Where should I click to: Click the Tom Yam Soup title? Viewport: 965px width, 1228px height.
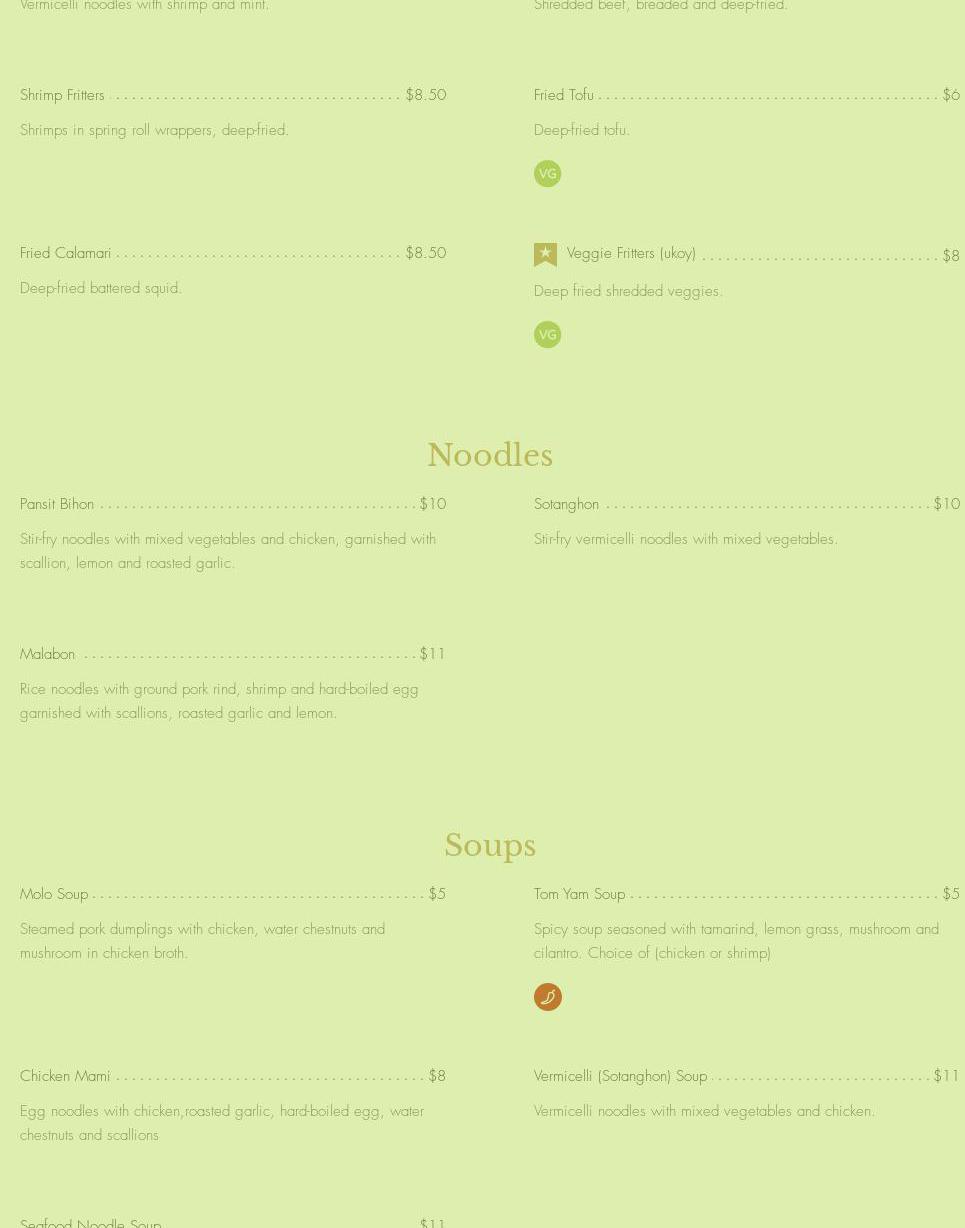pyautogui.click(x=579, y=894)
